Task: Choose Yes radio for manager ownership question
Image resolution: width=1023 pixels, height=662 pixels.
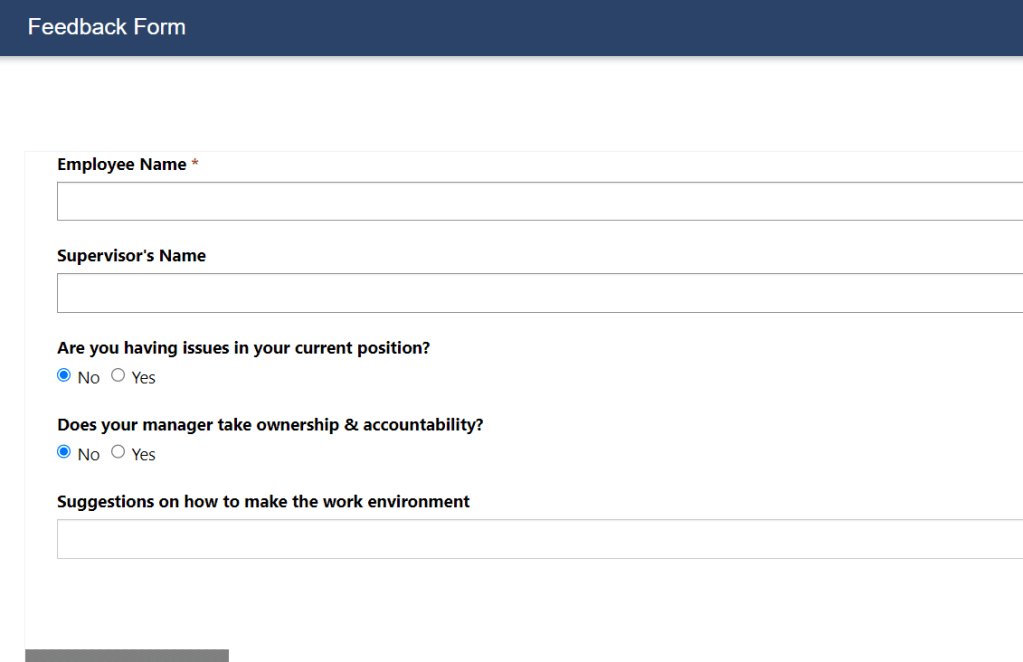Action: (118, 452)
